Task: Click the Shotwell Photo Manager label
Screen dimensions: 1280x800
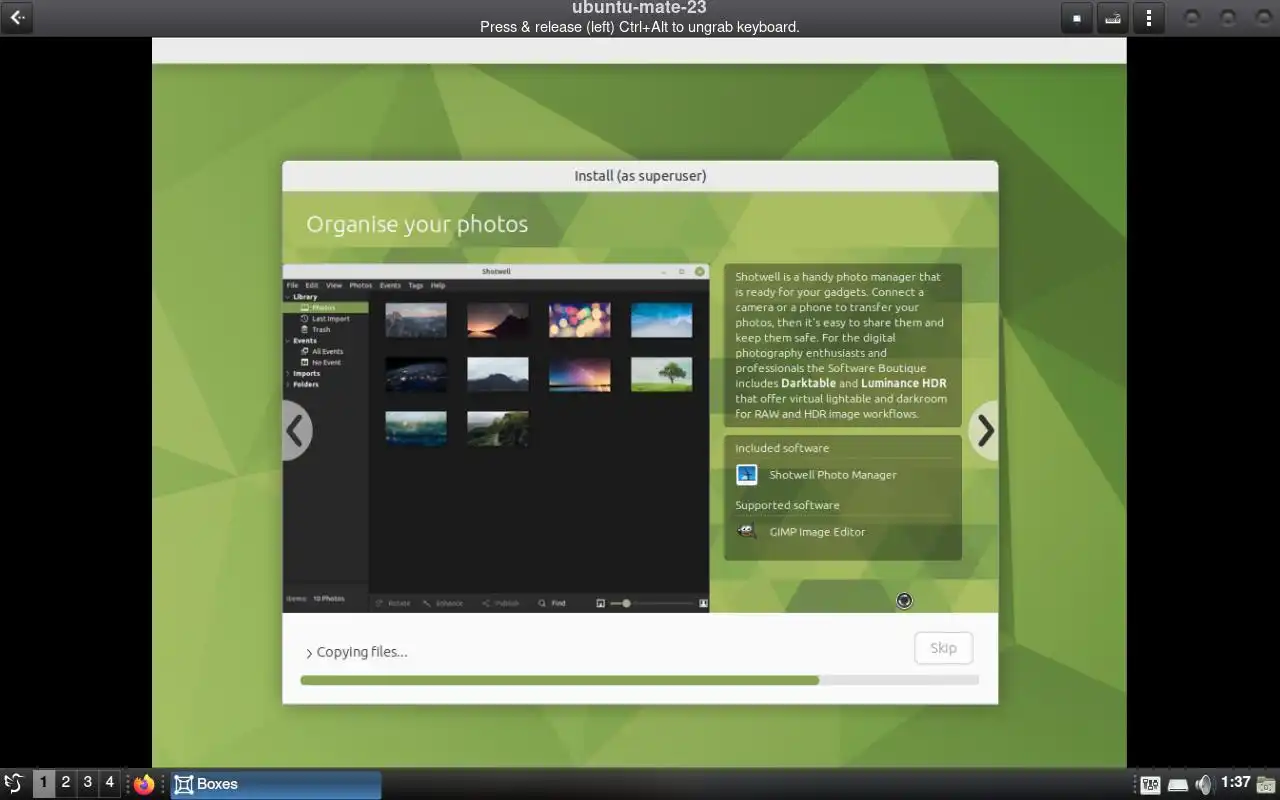Action: 833,475
